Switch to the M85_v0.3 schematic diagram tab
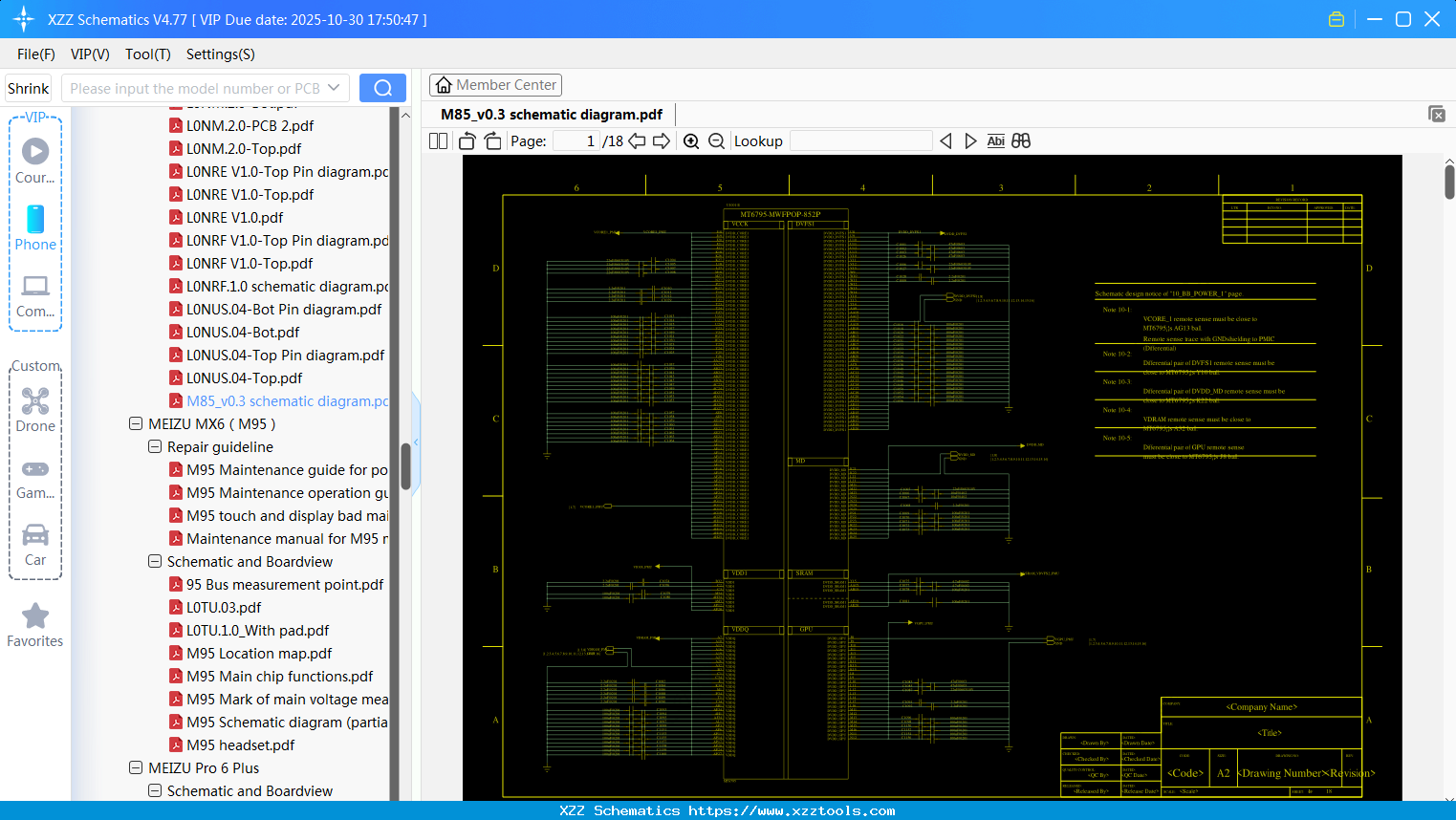 (x=550, y=114)
